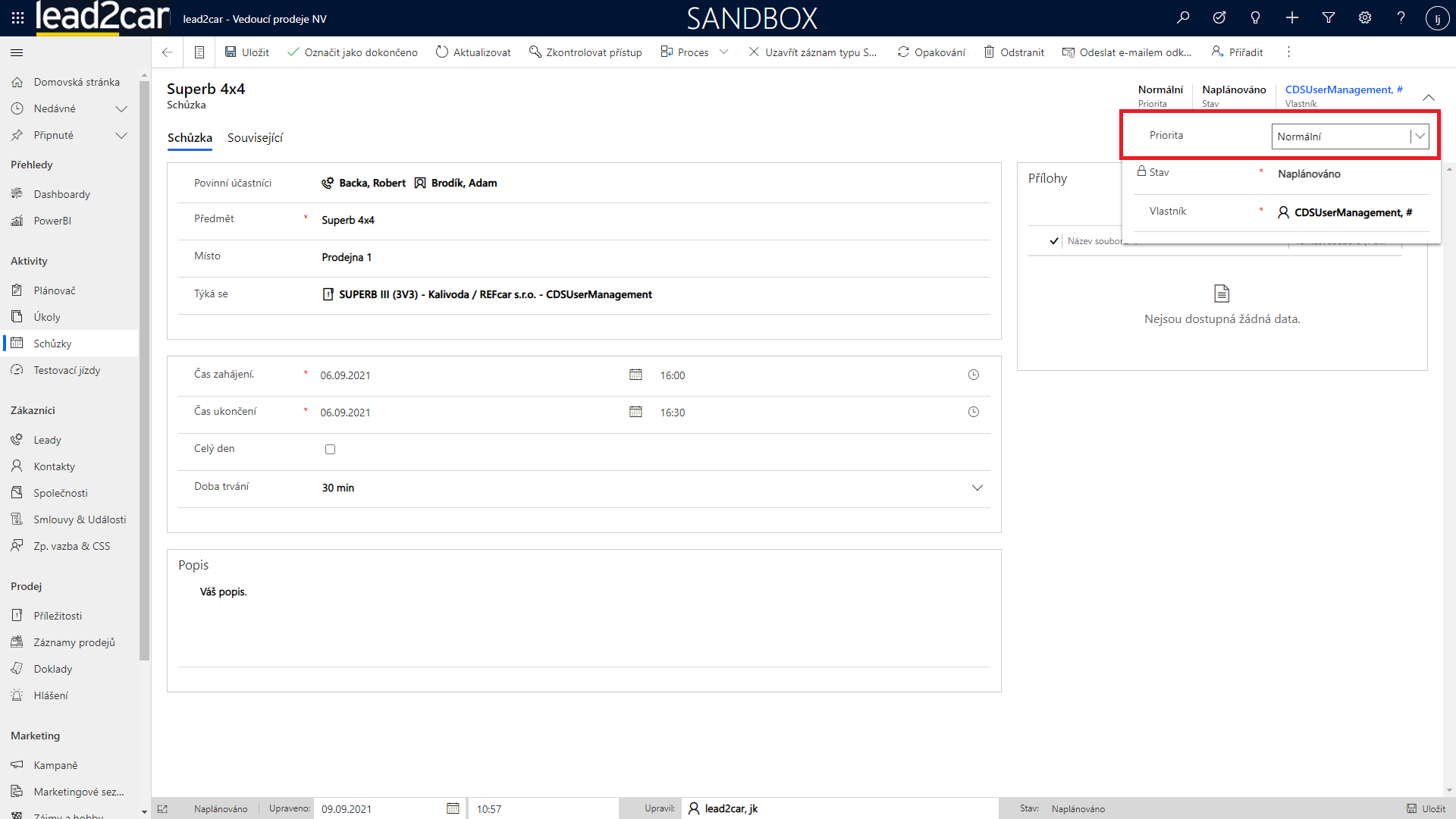Click the lightbulb assistant icon
Screen dimensions: 1456x819
1256,17
